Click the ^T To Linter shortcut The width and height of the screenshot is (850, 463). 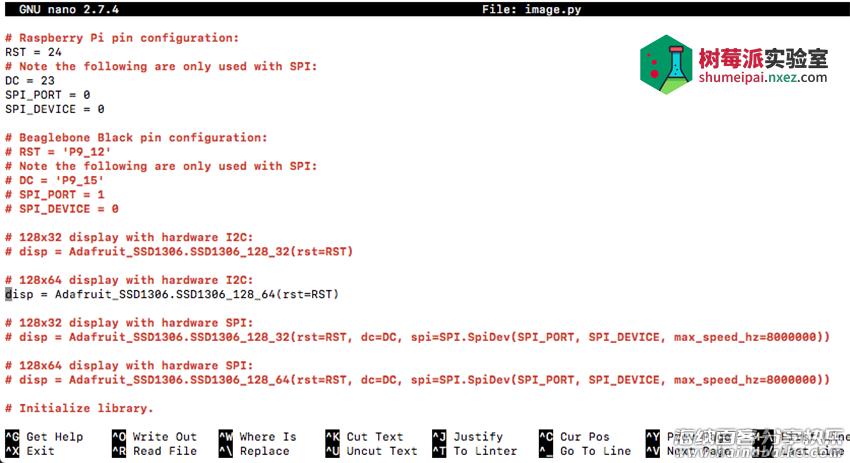pos(475,451)
